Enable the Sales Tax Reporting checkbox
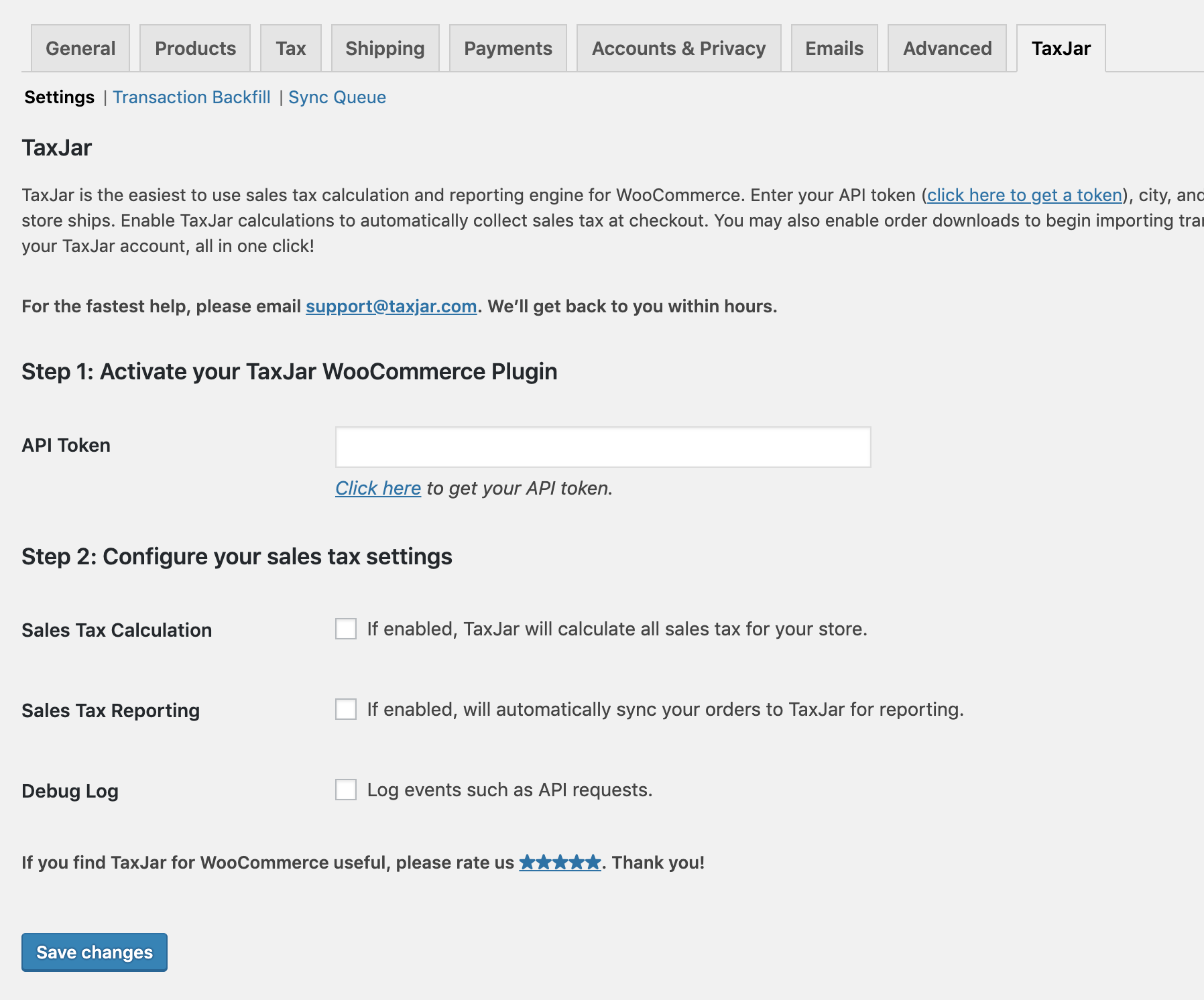The image size is (1204, 1000). pos(346,709)
